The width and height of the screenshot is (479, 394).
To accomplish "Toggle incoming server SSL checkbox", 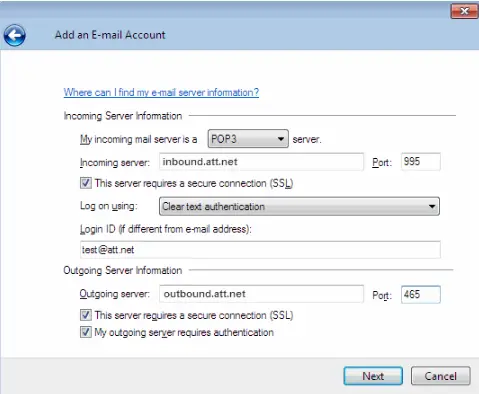I will 86,183.
